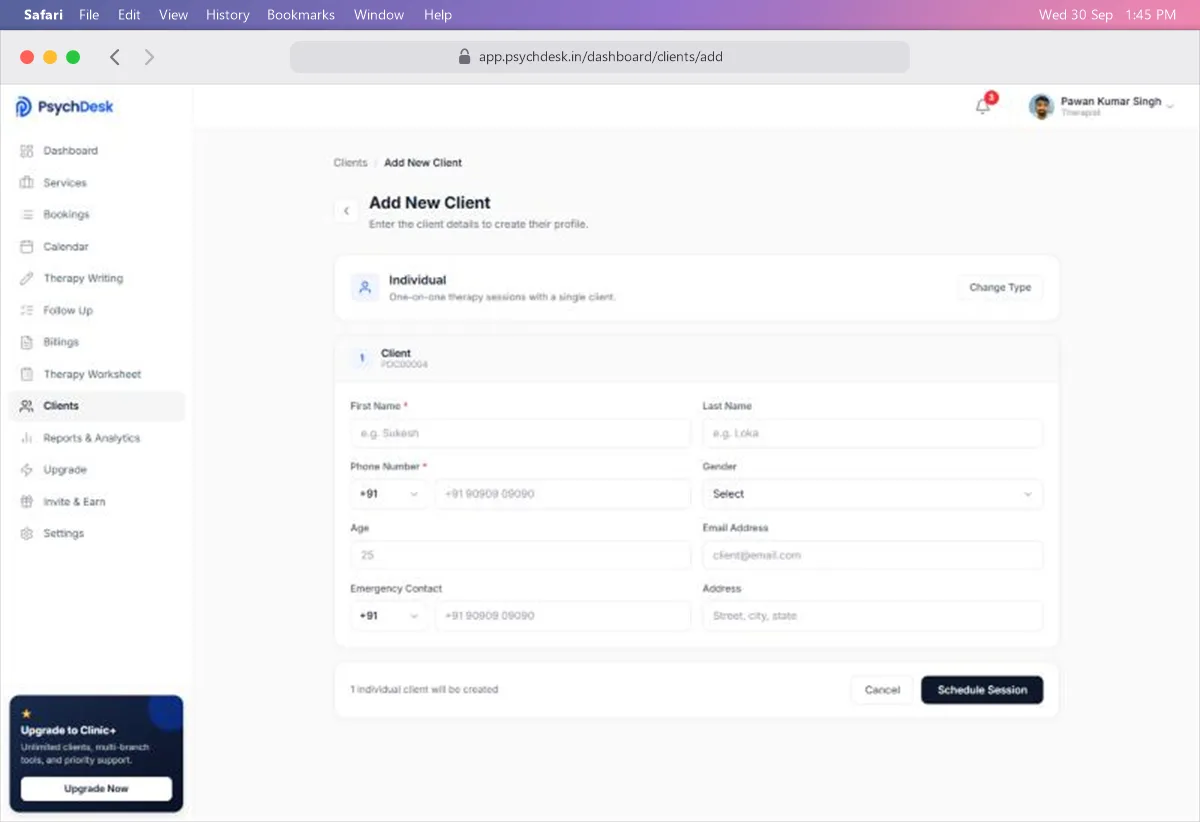Go to Clients breadcrumb link

click(351, 163)
